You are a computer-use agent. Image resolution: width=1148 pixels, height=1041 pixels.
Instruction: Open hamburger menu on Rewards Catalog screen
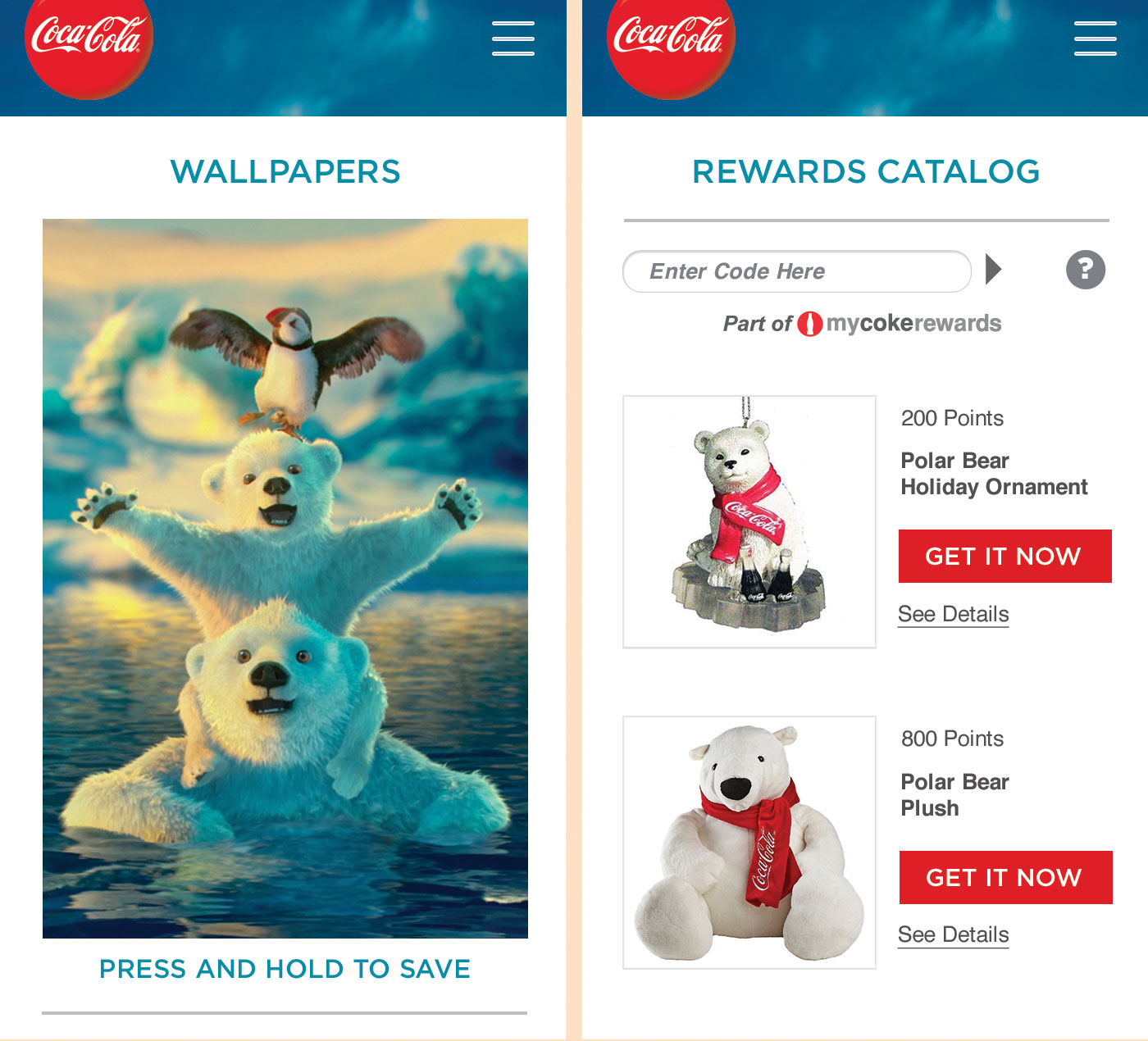1096,39
